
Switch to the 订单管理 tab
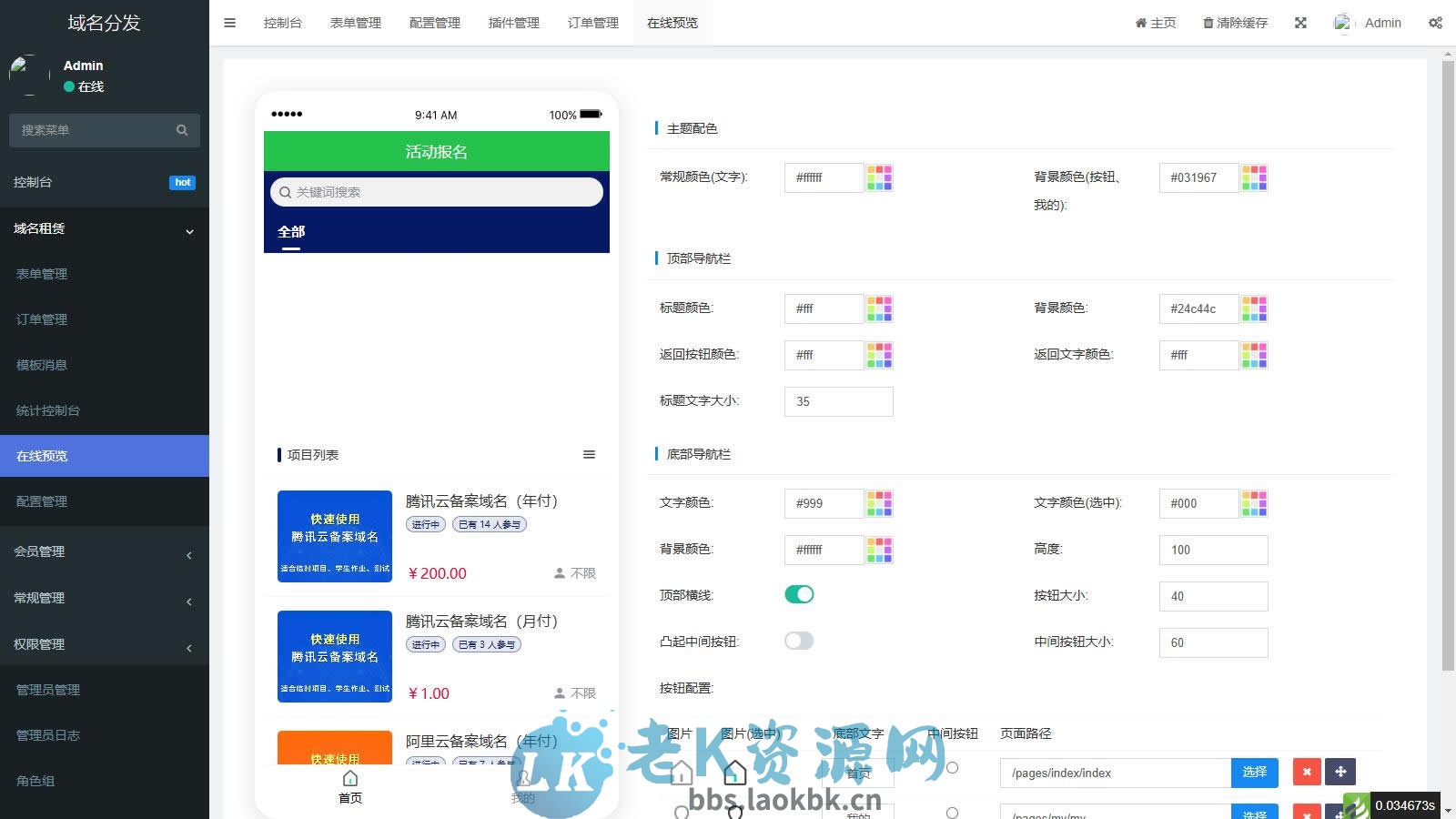(591, 22)
